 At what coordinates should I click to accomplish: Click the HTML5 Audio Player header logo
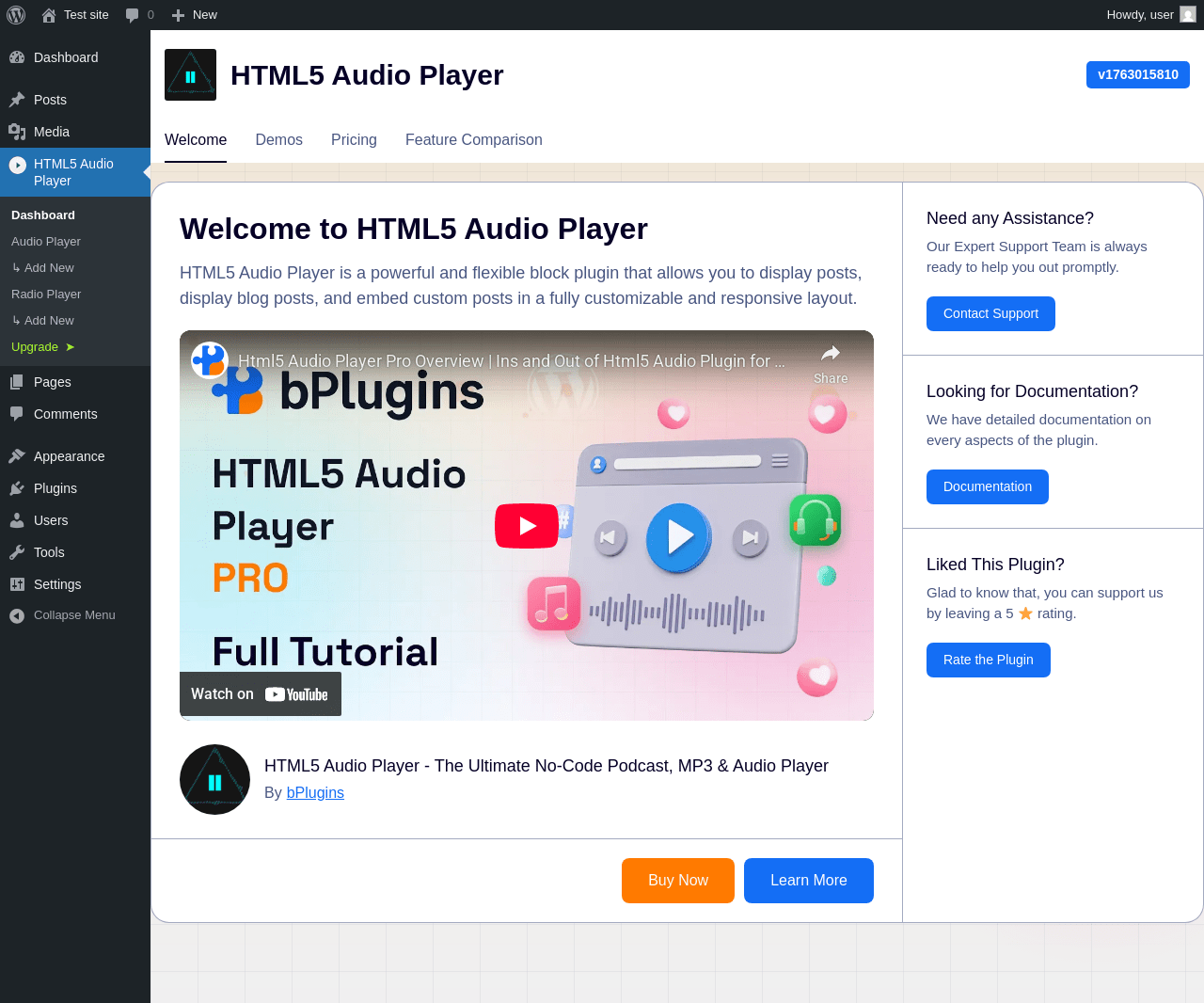pyautogui.click(x=190, y=75)
